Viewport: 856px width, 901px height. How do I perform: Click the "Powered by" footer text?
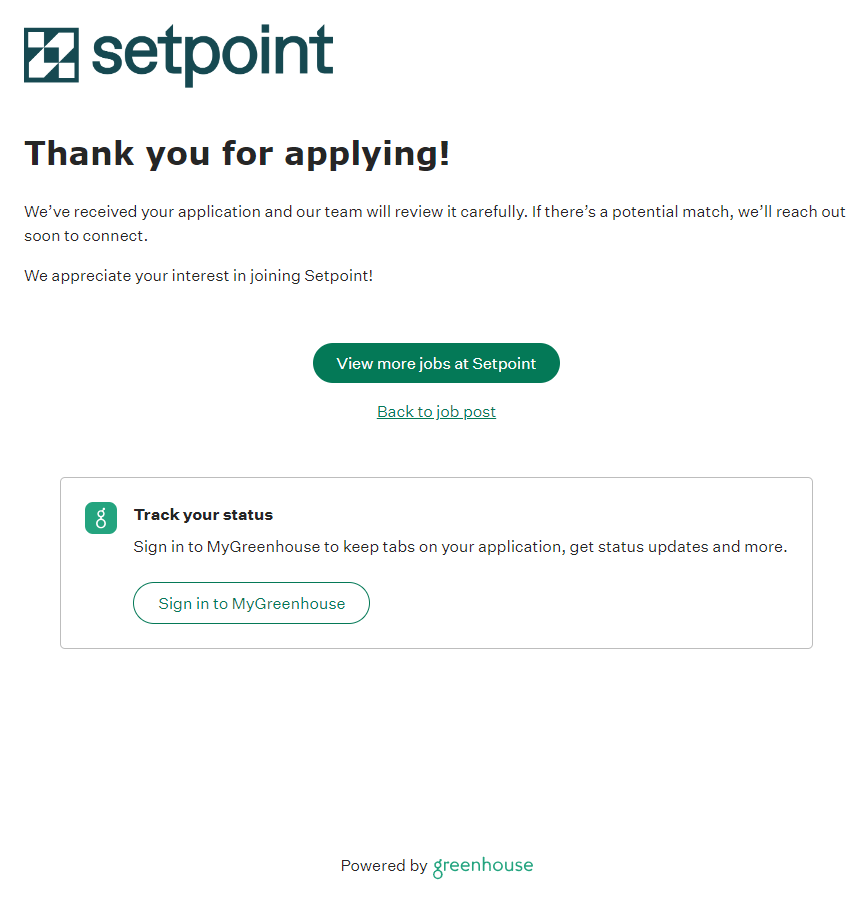(x=383, y=866)
